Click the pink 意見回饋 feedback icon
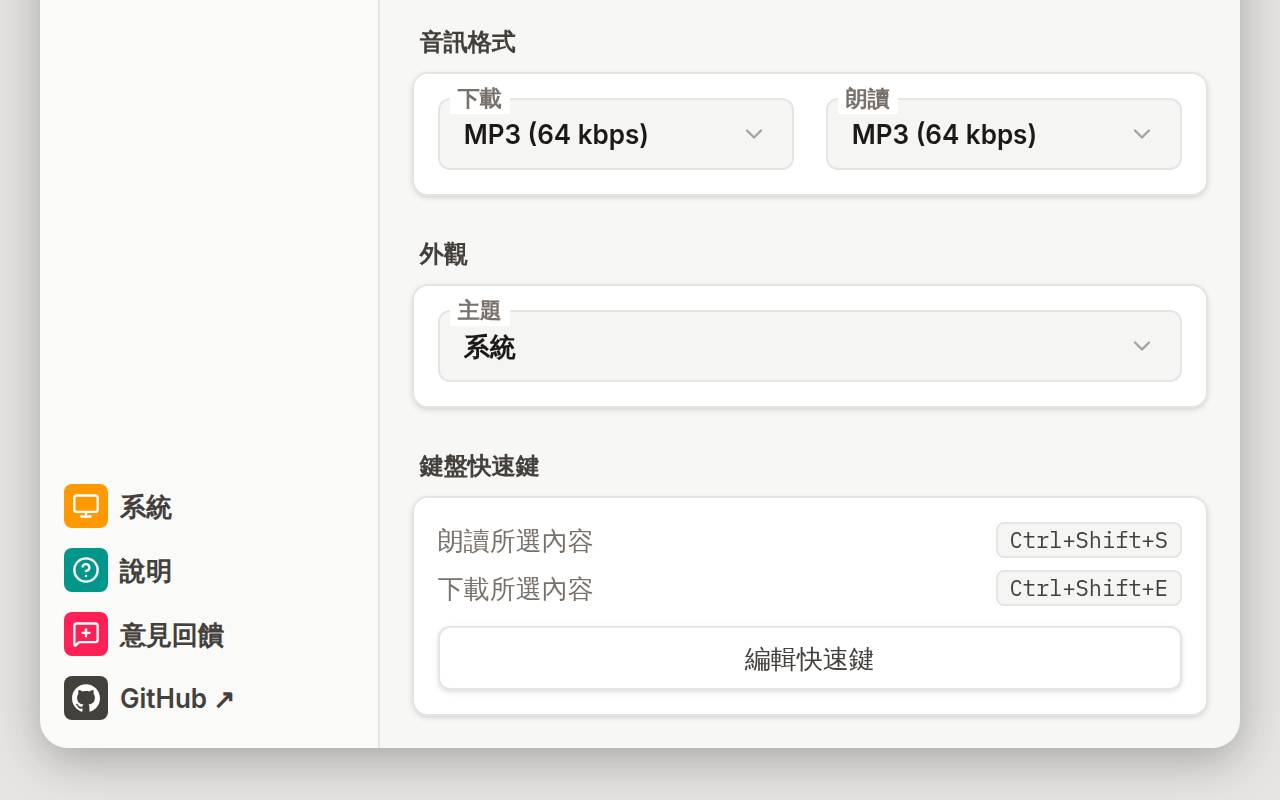The height and width of the screenshot is (800, 1280). coord(86,634)
